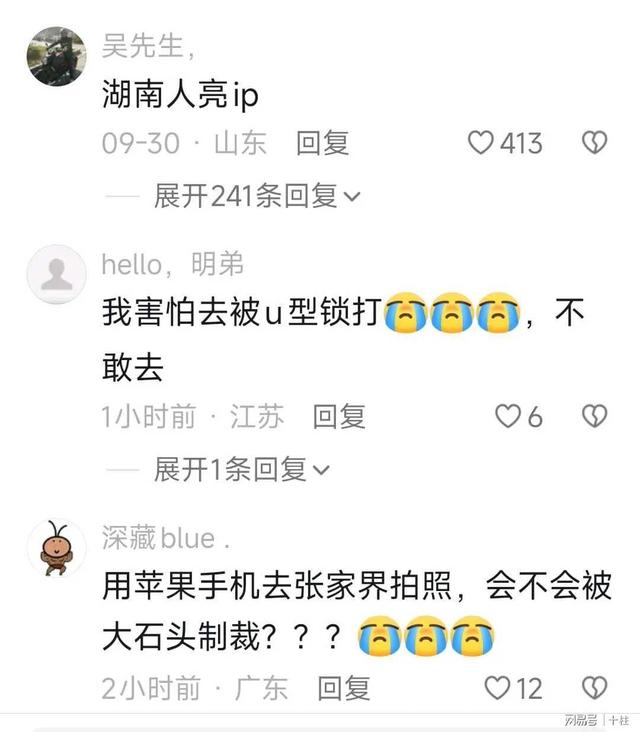Dislike the hello, 明弟 comment

click(594, 416)
